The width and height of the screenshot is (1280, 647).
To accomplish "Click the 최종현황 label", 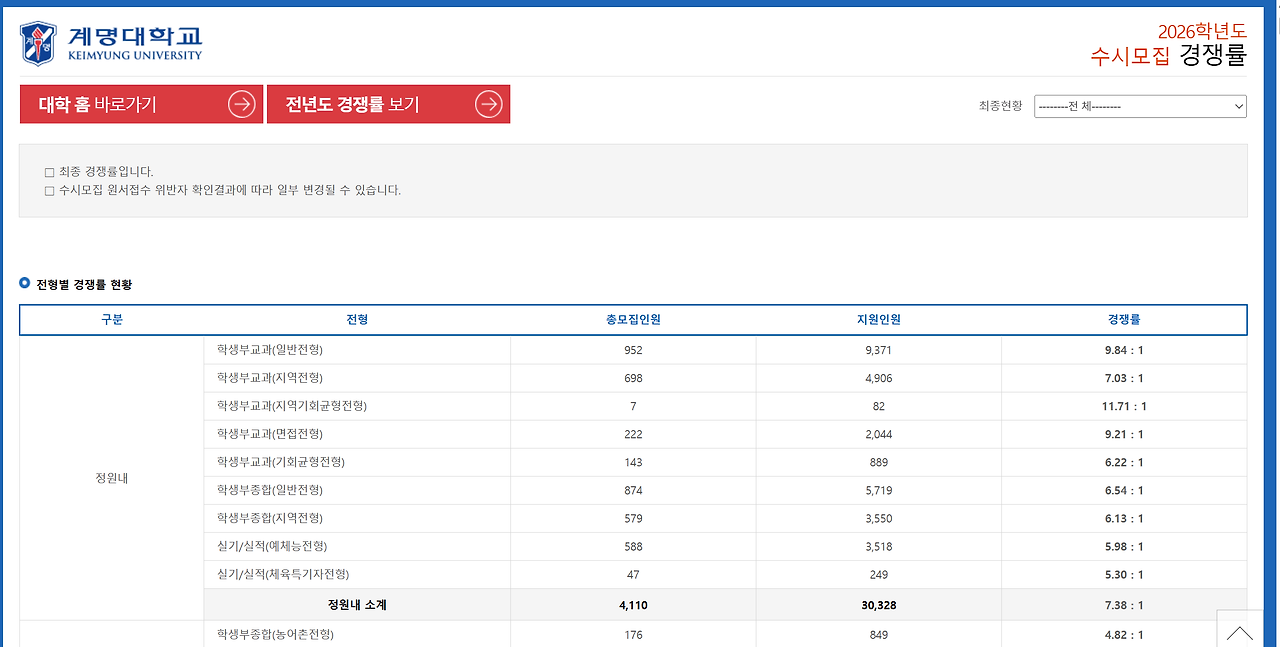I will click(1000, 106).
